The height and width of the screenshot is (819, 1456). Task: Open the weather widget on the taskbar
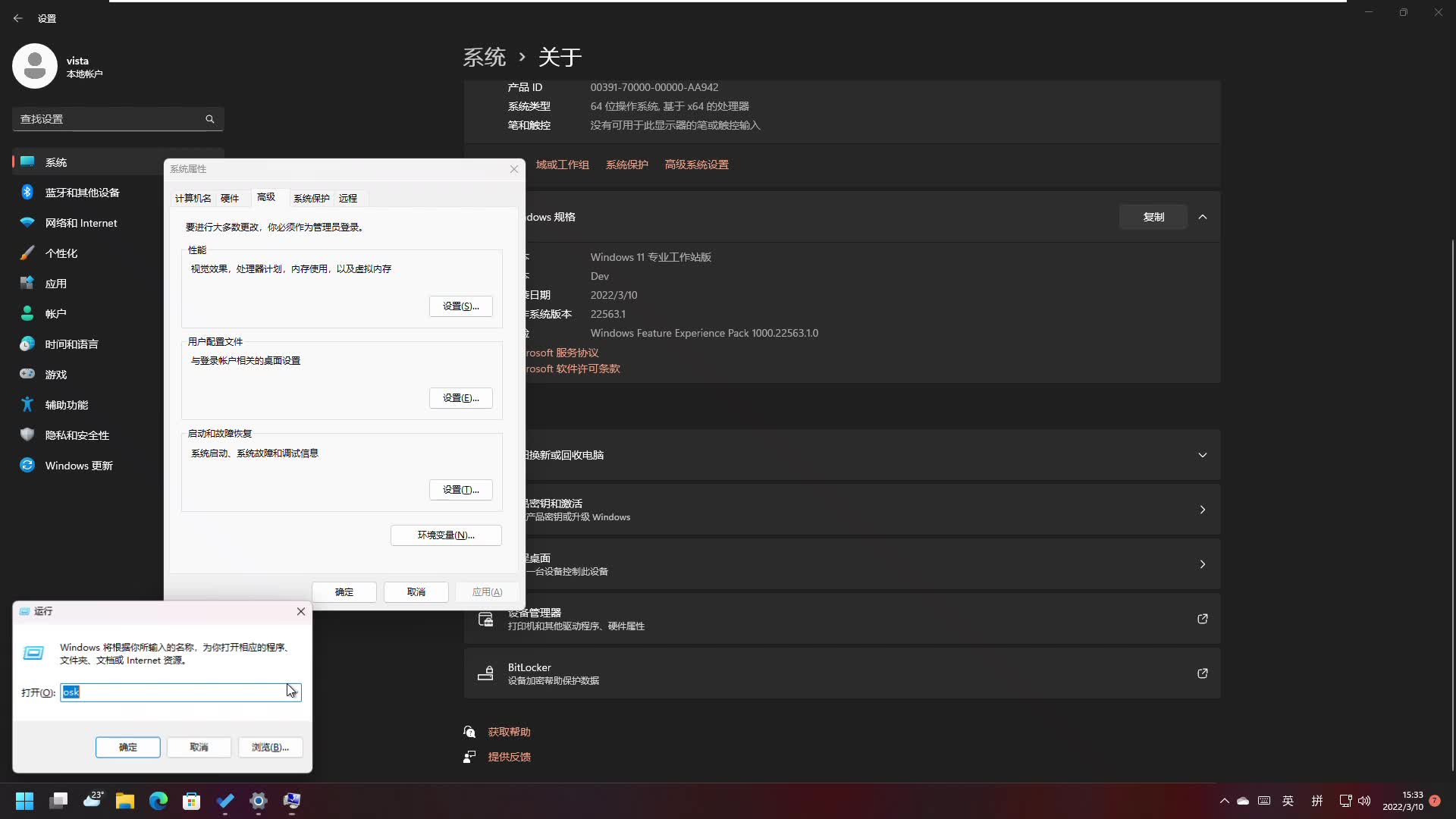(93, 801)
